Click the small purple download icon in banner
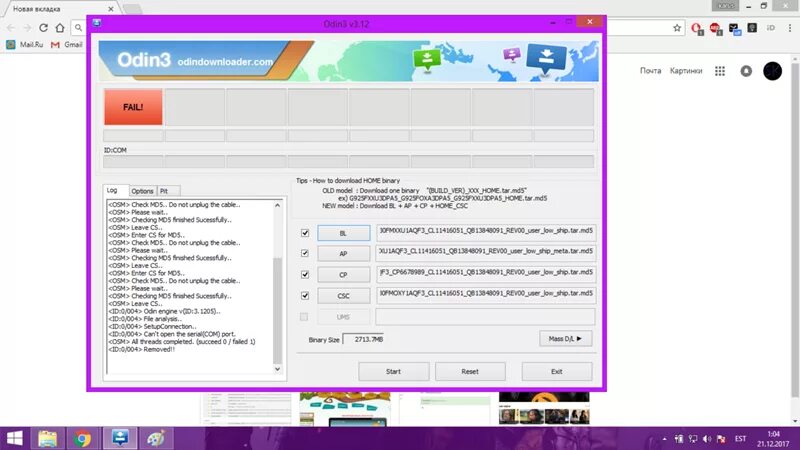The height and width of the screenshot is (450, 800). coord(512,54)
